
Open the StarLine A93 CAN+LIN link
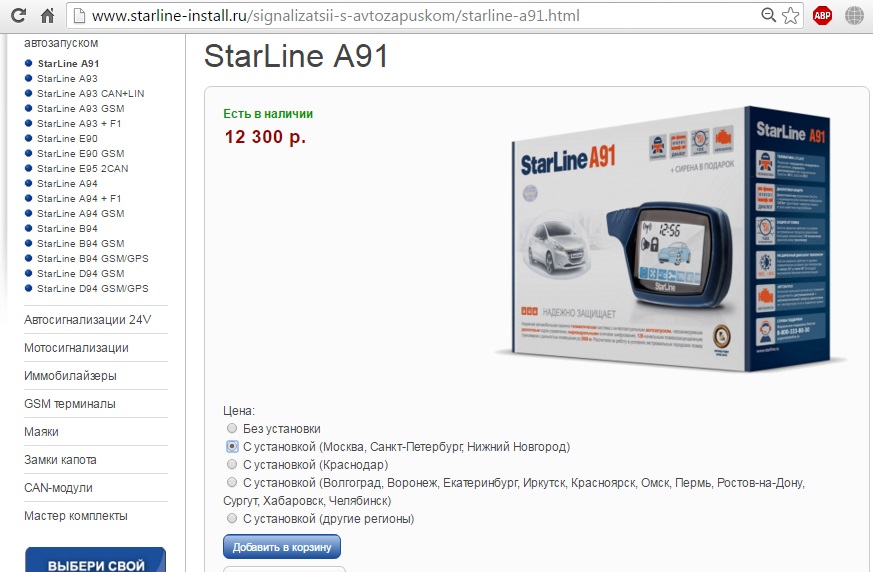click(x=90, y=94)
